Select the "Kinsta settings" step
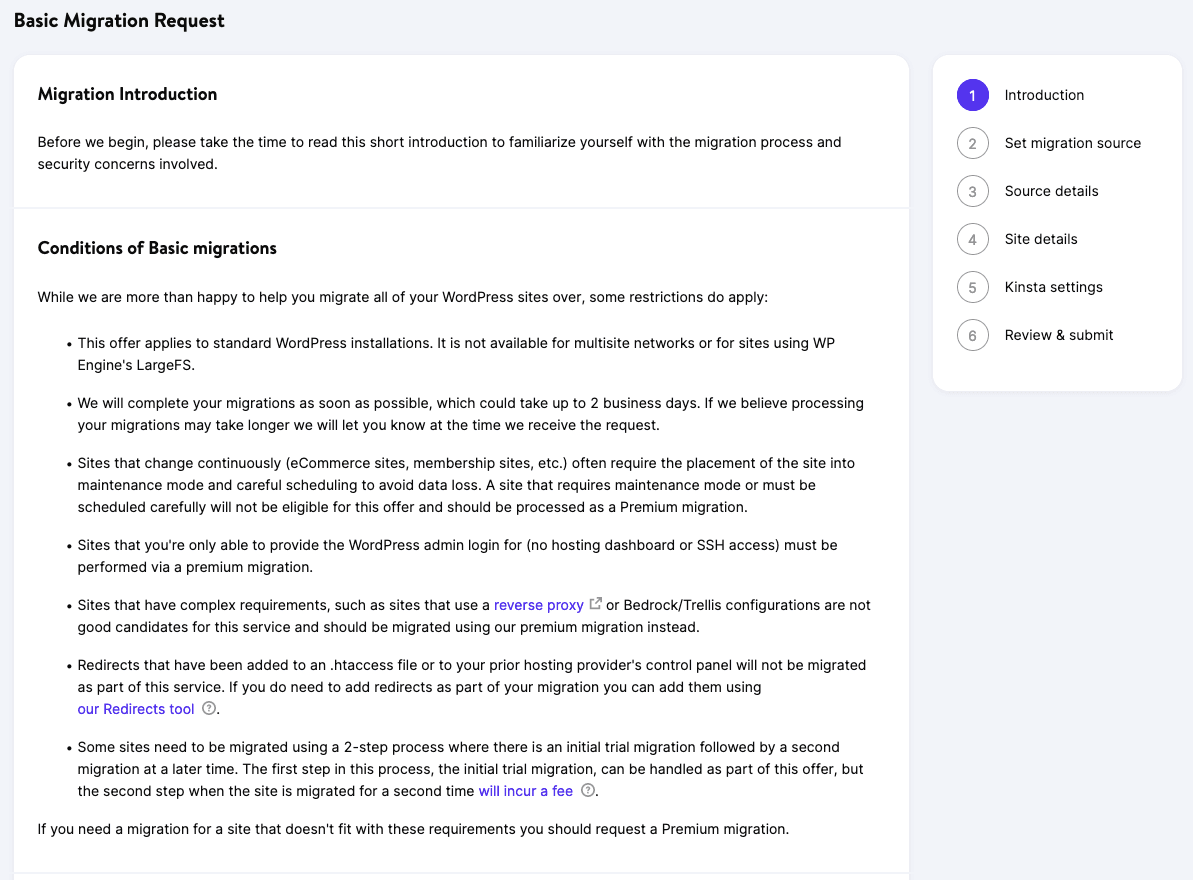This screenshot has width=1193, height=880. 1053,287
